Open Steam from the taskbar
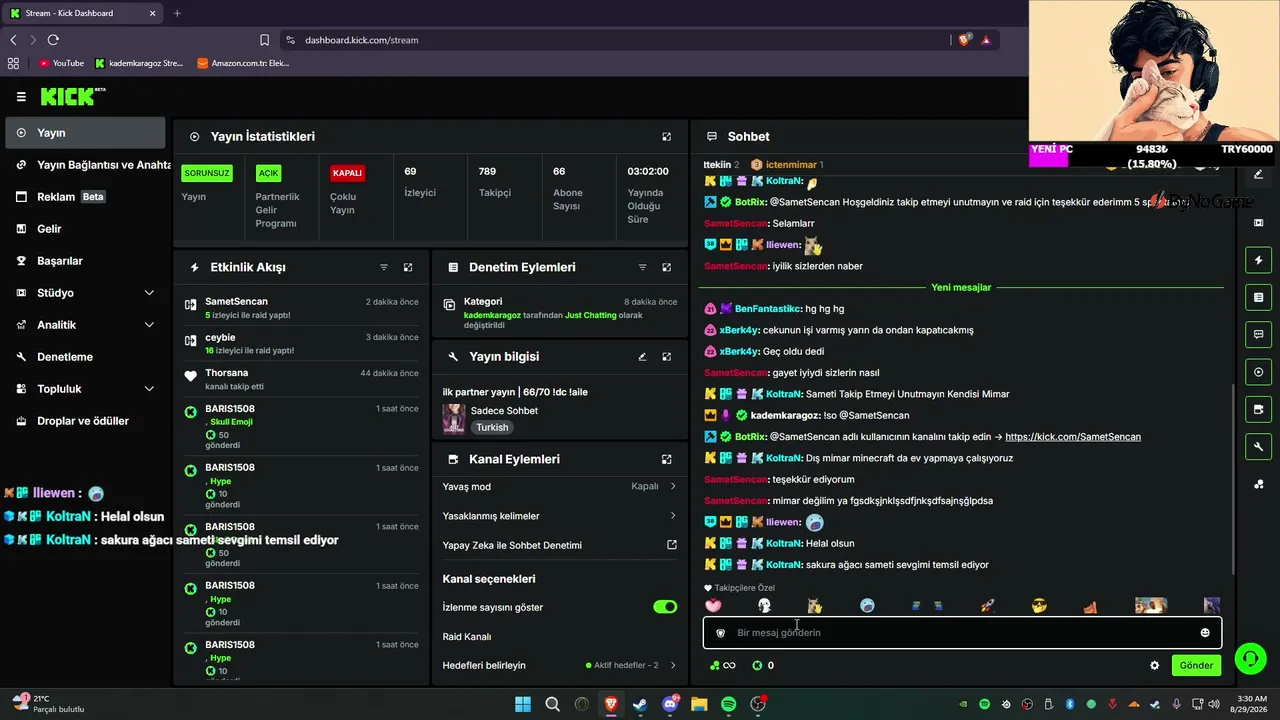Image resolution: width=1280 pixels, height=720 pixels. tap(640, 704)
